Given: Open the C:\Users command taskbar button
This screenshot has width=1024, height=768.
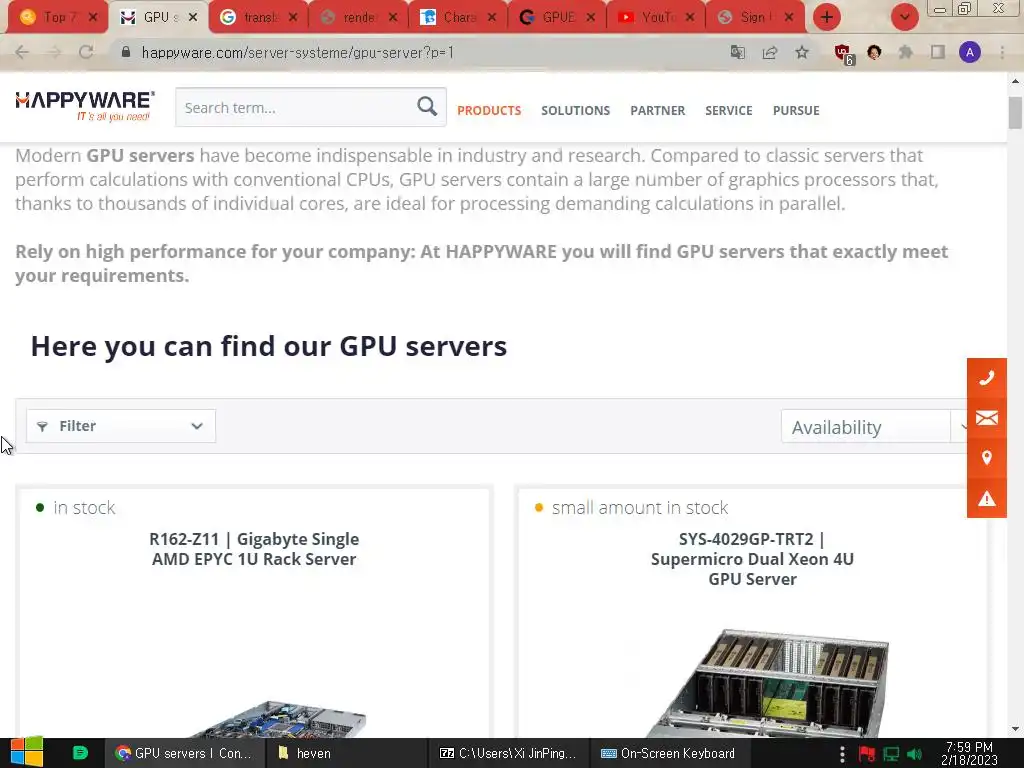Looking at the screenshot, I should click(508, 753).
